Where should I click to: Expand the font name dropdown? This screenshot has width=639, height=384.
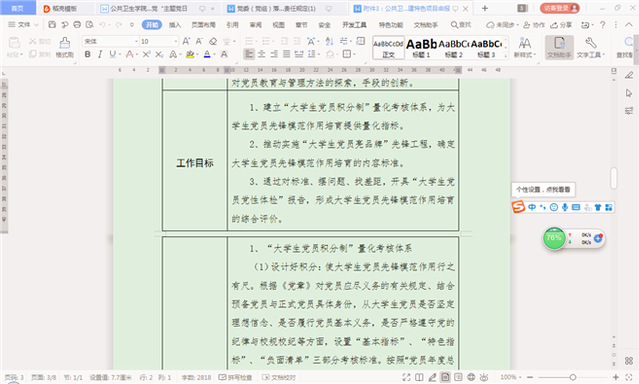(136, 41)
